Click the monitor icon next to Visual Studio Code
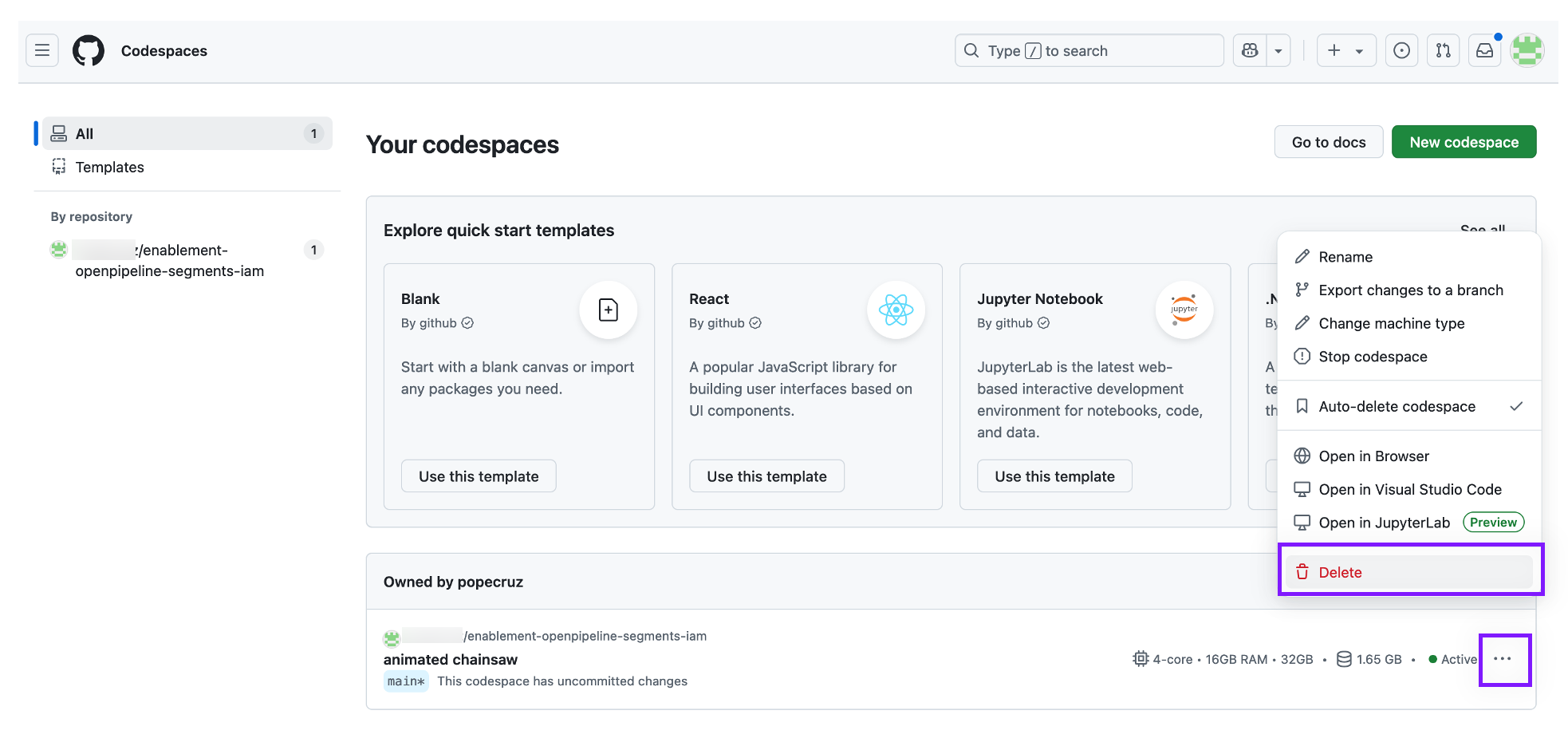Screen dimensions: 1568x742 [x=1302, y=489]
